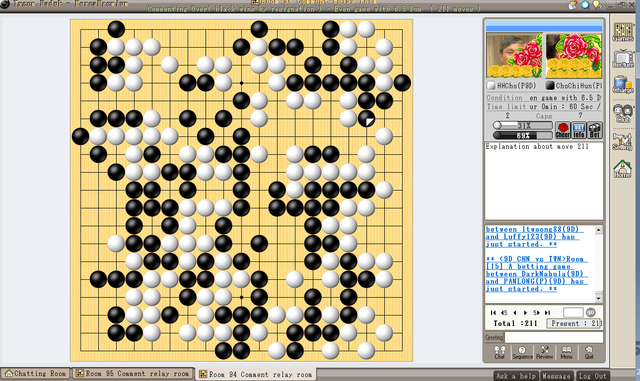The width and height of the screenshot is (640, 381).
Task: Step back one move
Action: point(515,313)
